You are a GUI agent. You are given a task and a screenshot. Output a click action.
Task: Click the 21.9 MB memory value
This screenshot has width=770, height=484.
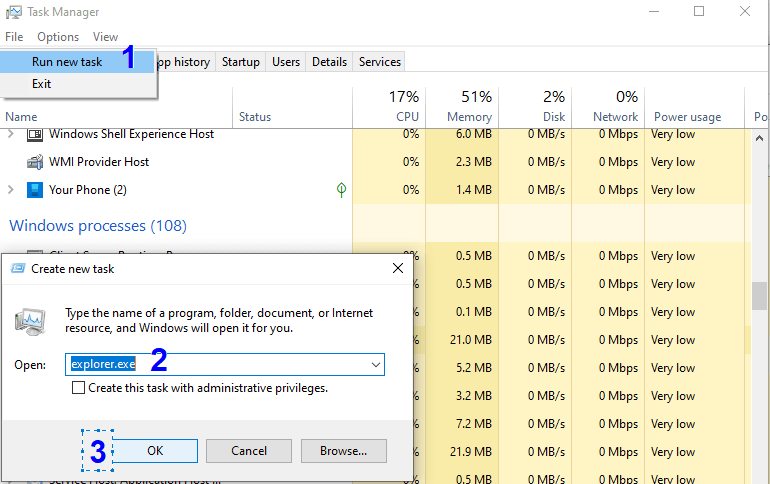click(470, 452)
